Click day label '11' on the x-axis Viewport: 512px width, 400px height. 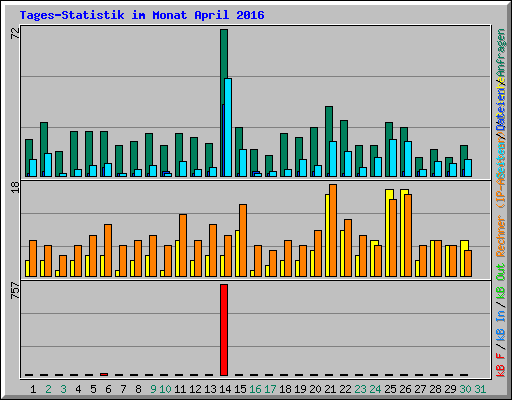[x=180, y=389]
